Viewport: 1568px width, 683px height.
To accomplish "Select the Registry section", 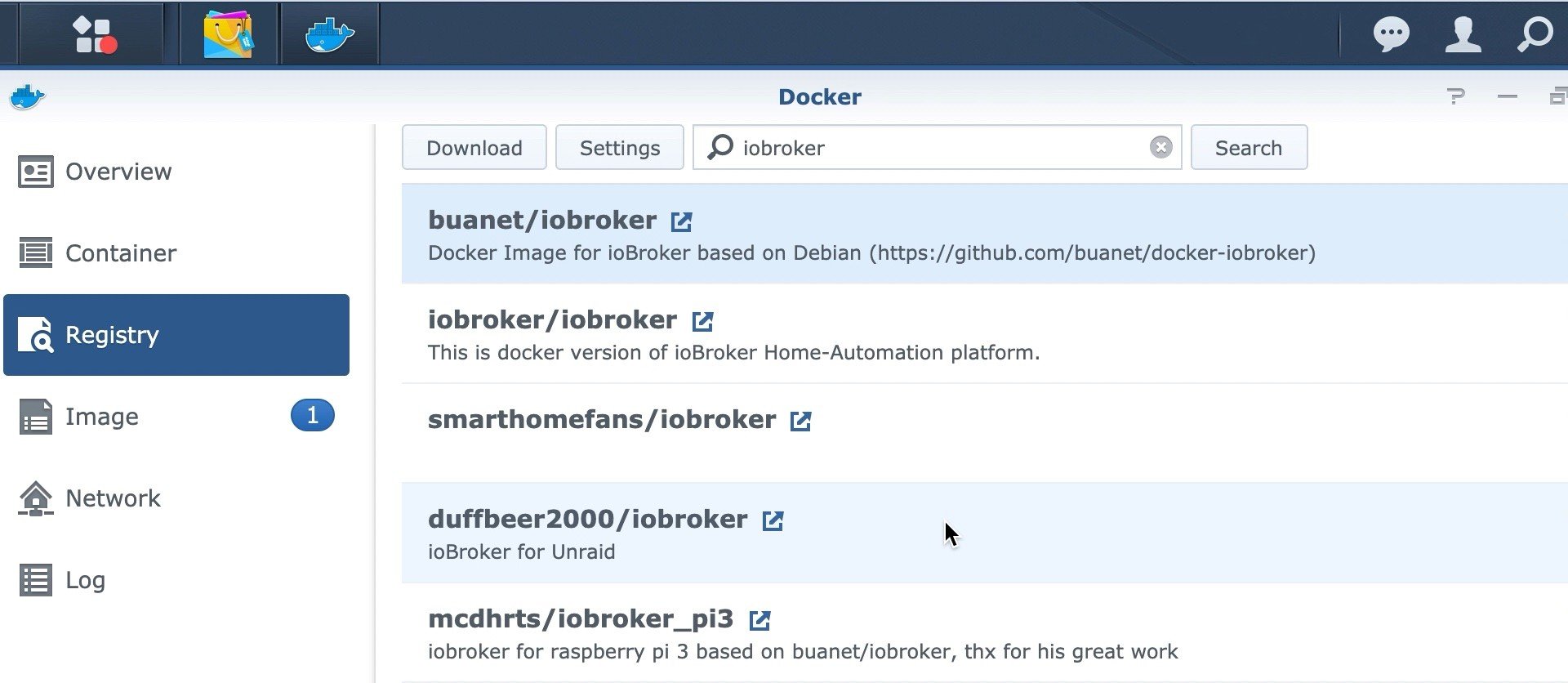I will tap(176, 335).
